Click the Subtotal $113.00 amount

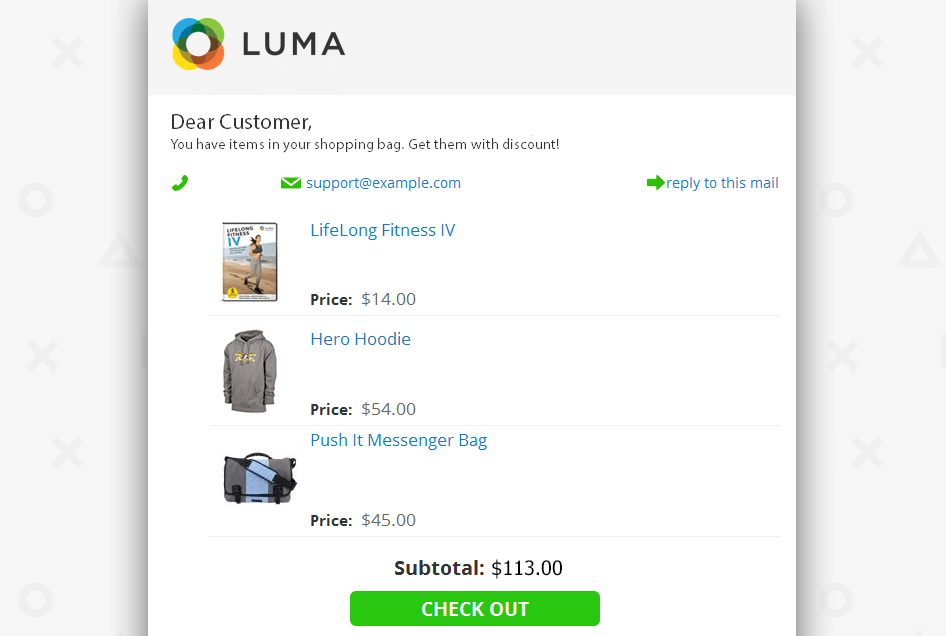[x=527, y=568]
